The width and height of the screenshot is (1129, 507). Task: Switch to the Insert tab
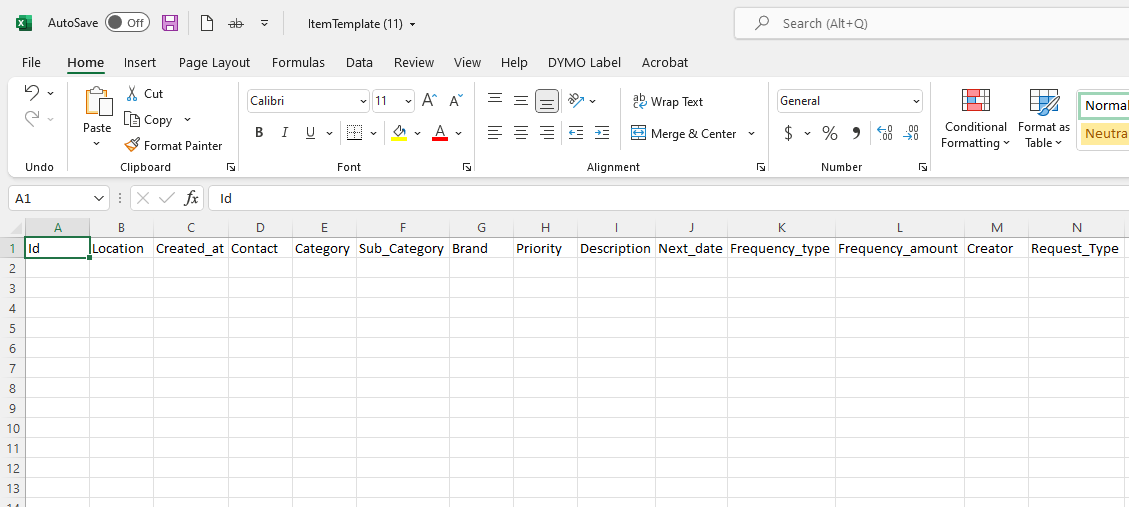pyautogui.click(x=140, y=63)
